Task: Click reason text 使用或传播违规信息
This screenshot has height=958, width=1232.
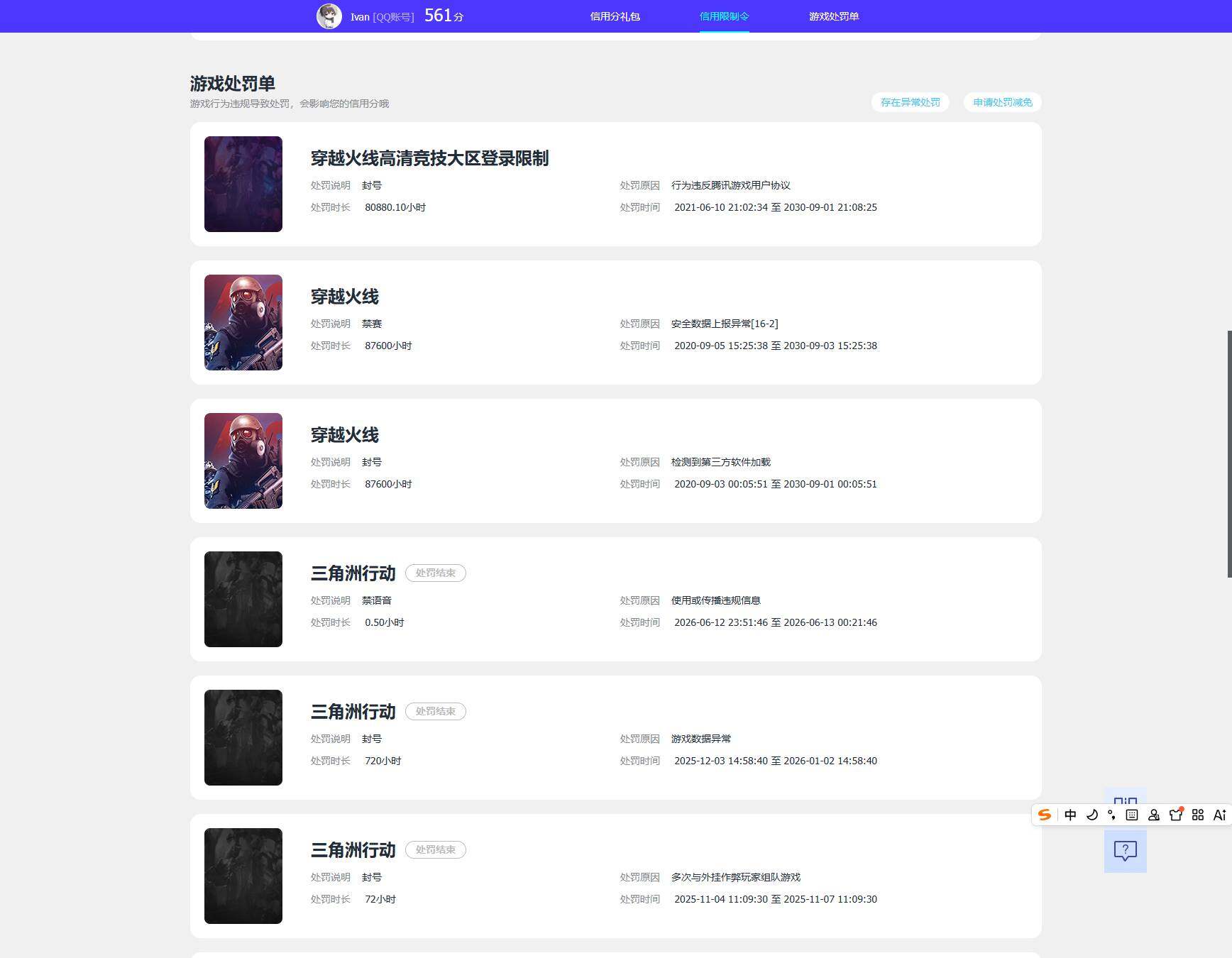Action: [716, 600]
